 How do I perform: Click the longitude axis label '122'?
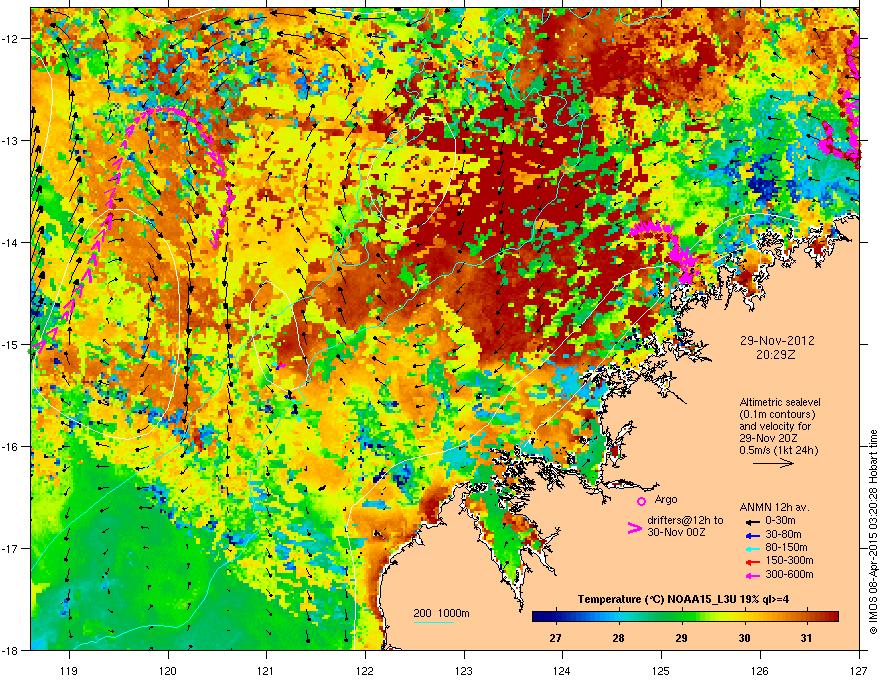tap(365, 670)
